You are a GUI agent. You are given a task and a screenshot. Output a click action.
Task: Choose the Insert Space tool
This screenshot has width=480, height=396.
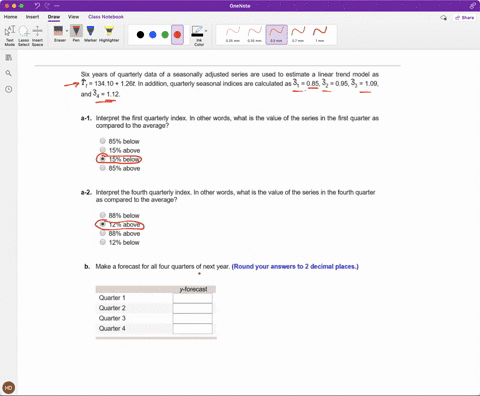[37, 36]
